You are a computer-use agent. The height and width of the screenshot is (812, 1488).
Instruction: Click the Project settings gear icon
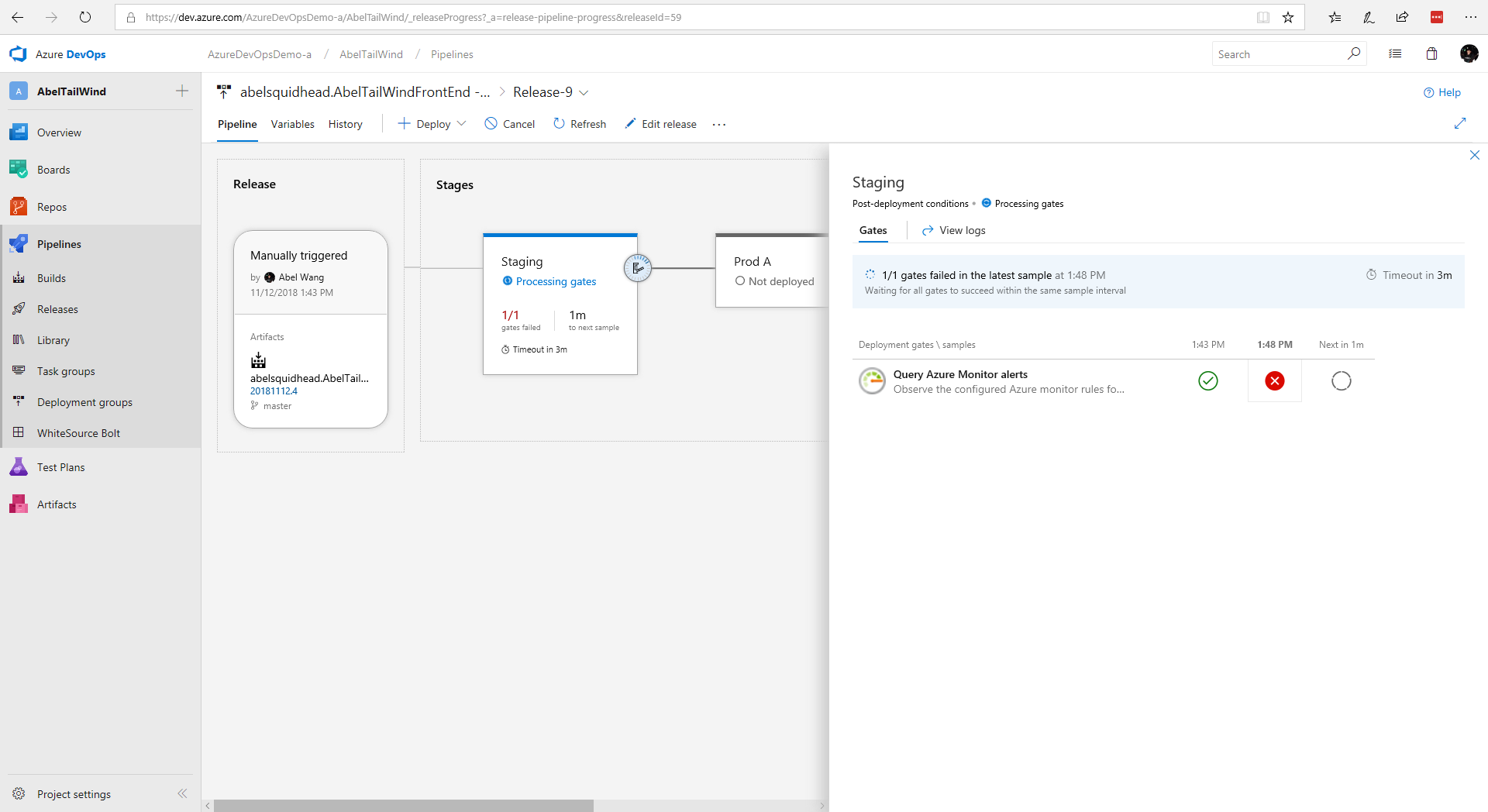19,794
